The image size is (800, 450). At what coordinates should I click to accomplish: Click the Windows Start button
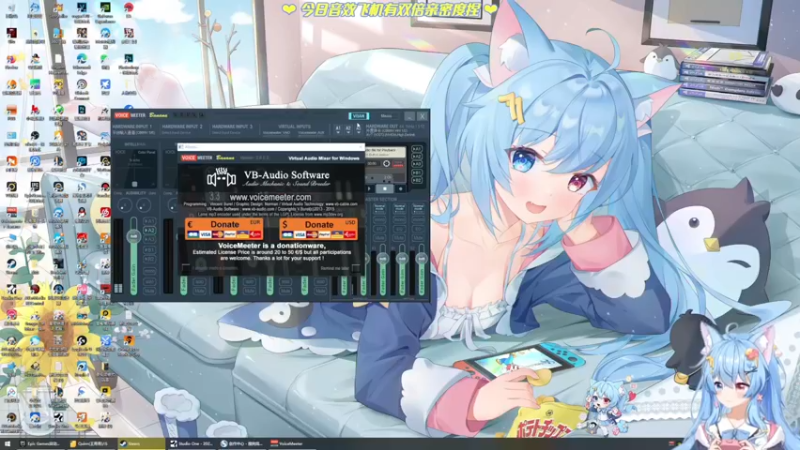[x=7, y=444]
